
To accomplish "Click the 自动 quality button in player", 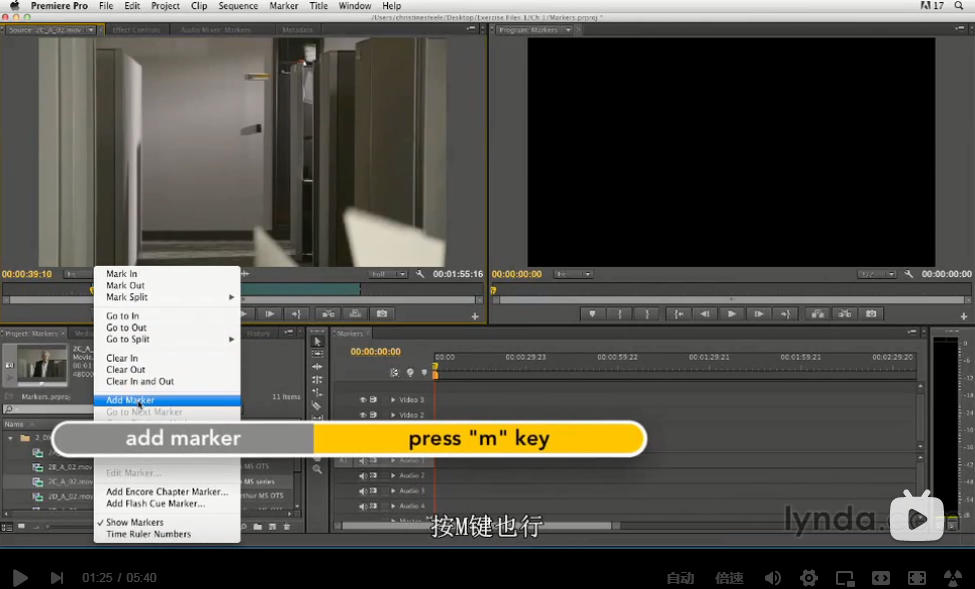I will pyautogui.click(x=680, y=578).
